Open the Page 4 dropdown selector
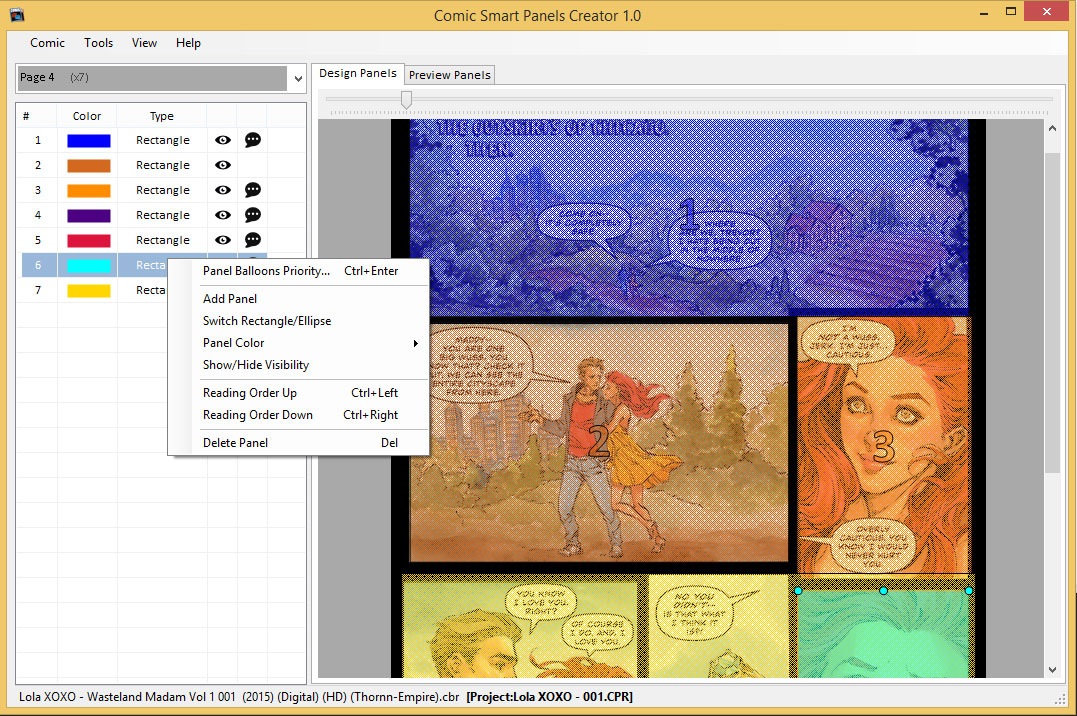This screenshot has height=716, width=1077. point(297,78)
